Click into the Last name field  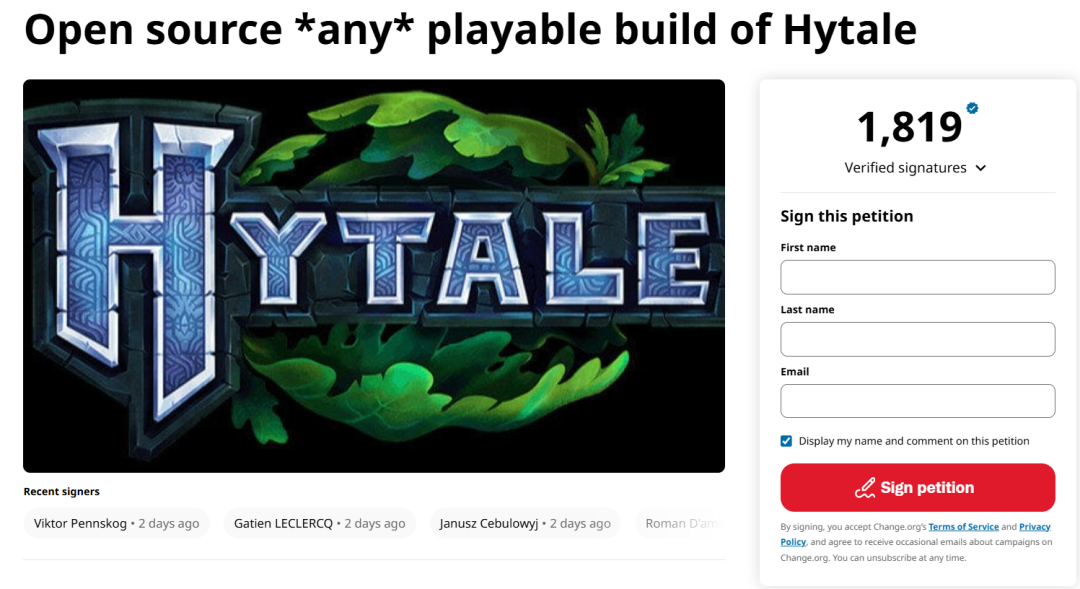click(x=917, y=339)
